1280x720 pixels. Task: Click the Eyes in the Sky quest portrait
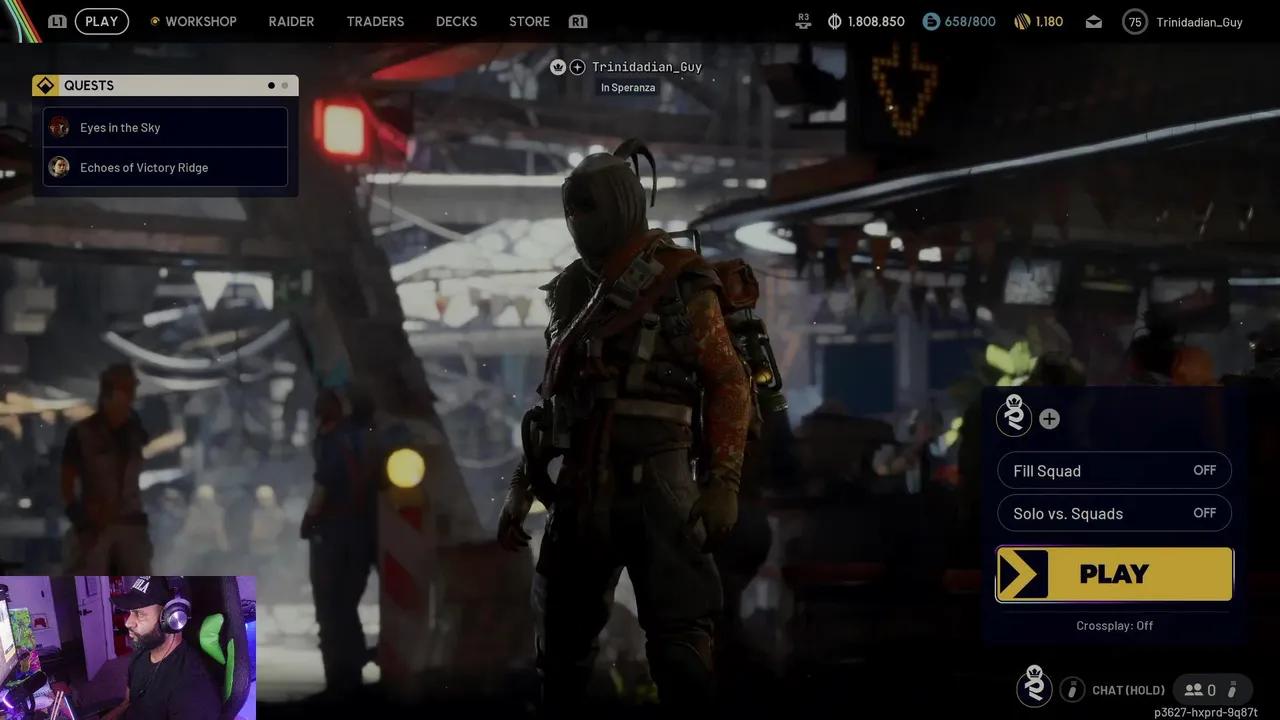[59, 127]
